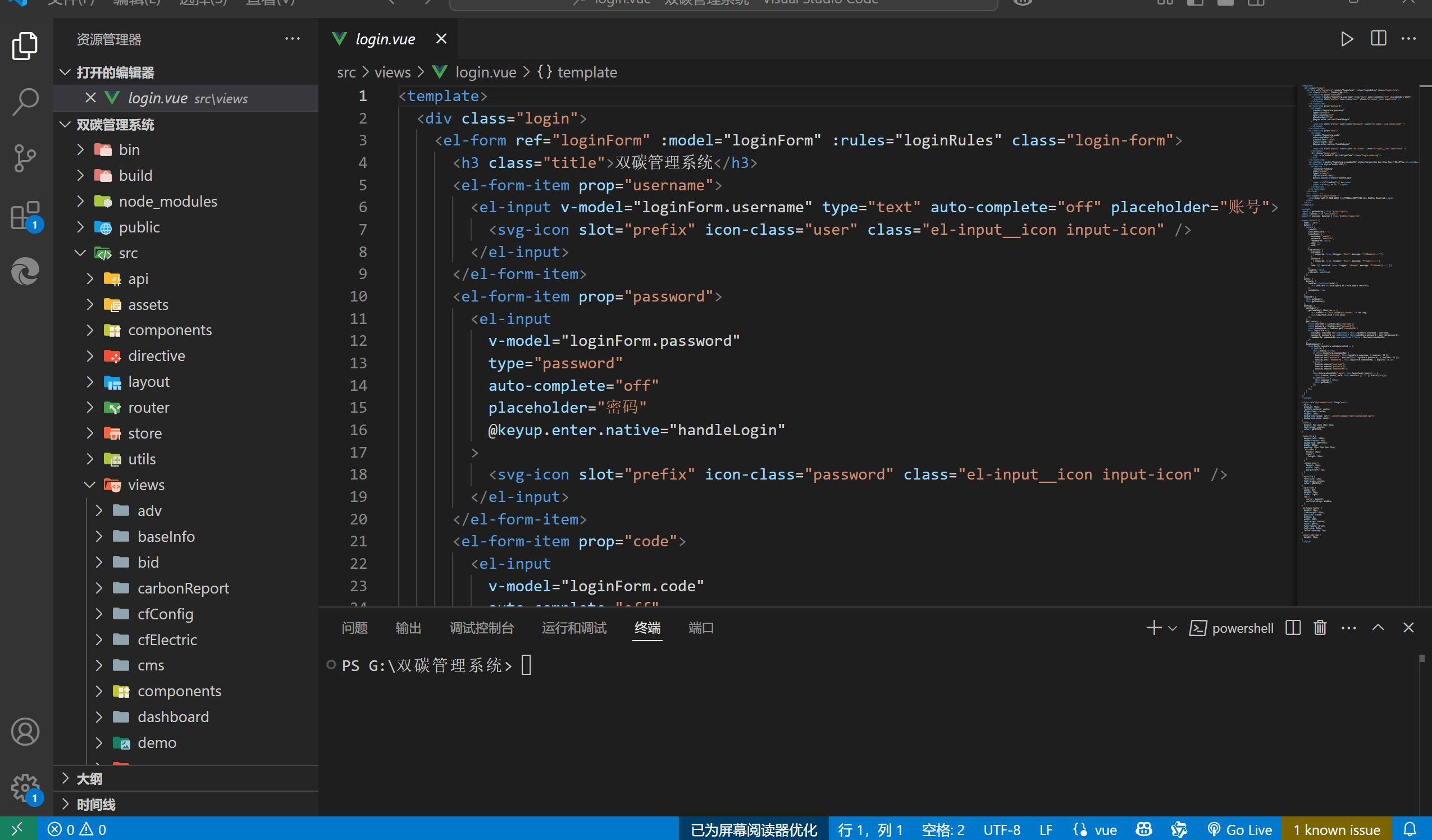Click the '1 known issue' status button

tap(1337, 829)
